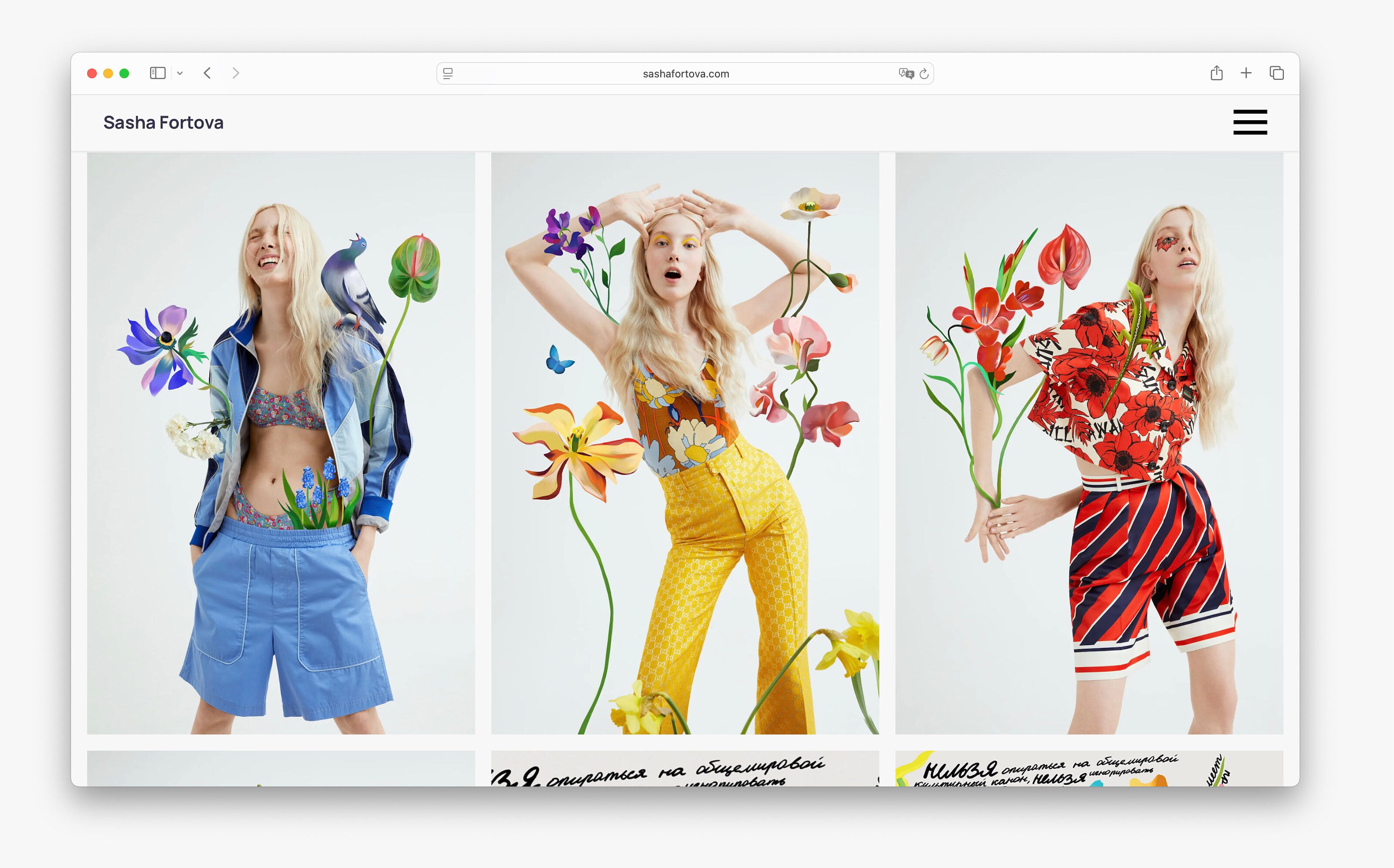The height and width of the screenshot is (868, 1394).
Task: Click the sashafortova.com address field
Action: coord(686,74)
